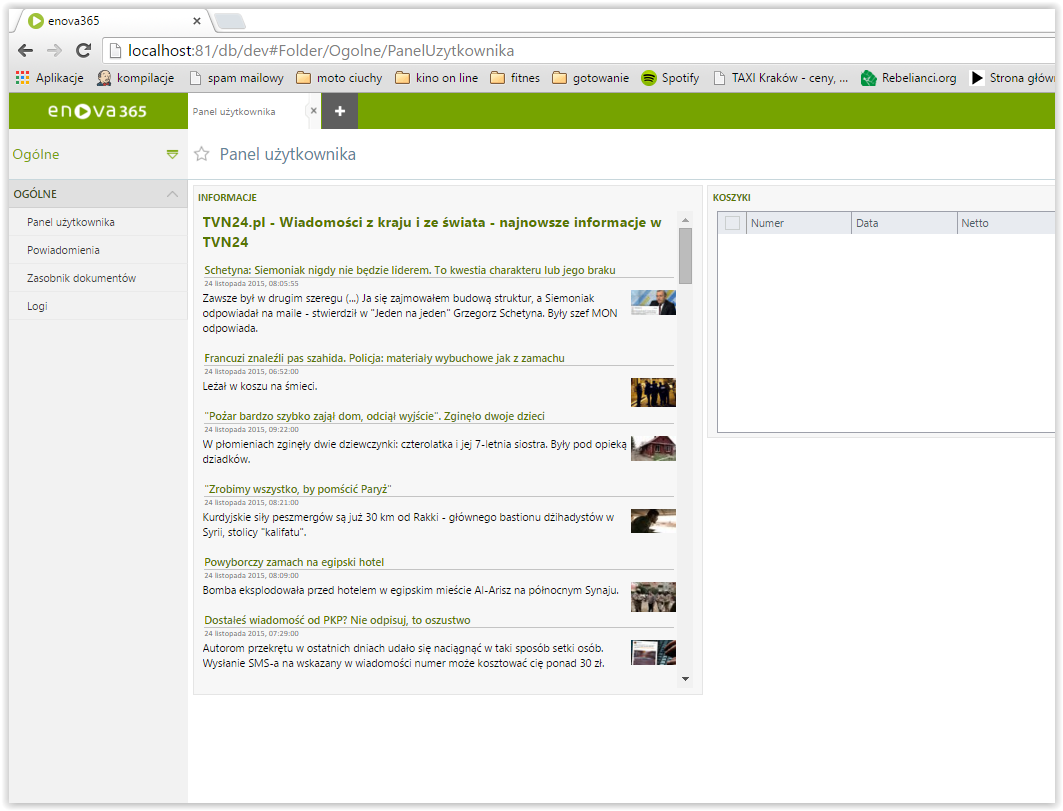
Task: Expand the Ogólne module dropdown arrow
Action: [x=172, y=154]
